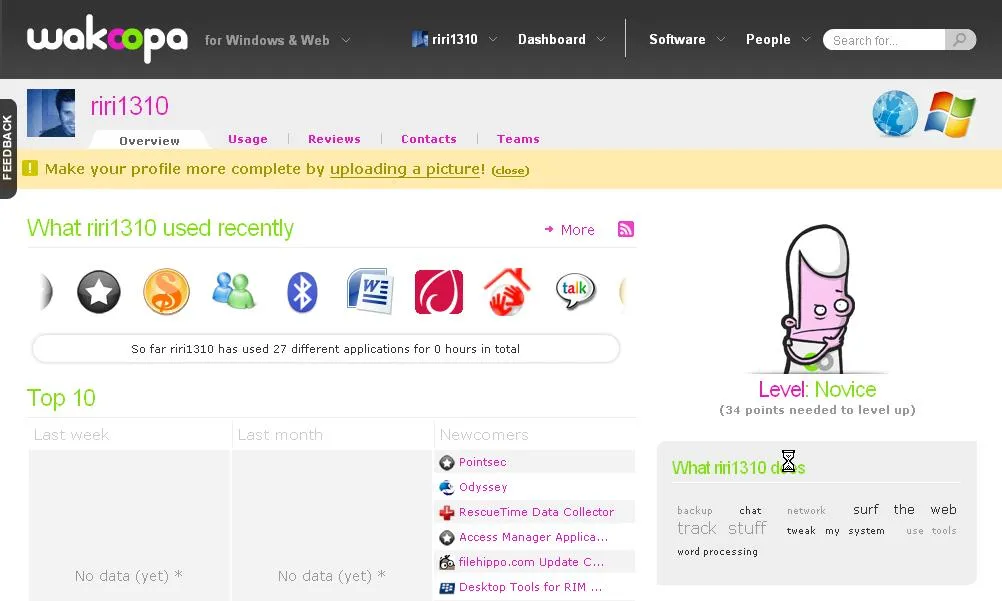Click the Windows logo platform icon
The image size is (1002, 601).
[950, 114]
